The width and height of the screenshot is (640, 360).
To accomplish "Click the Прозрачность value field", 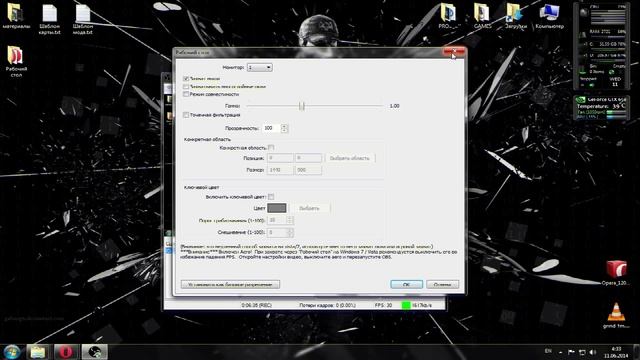I will click(271, 128).
